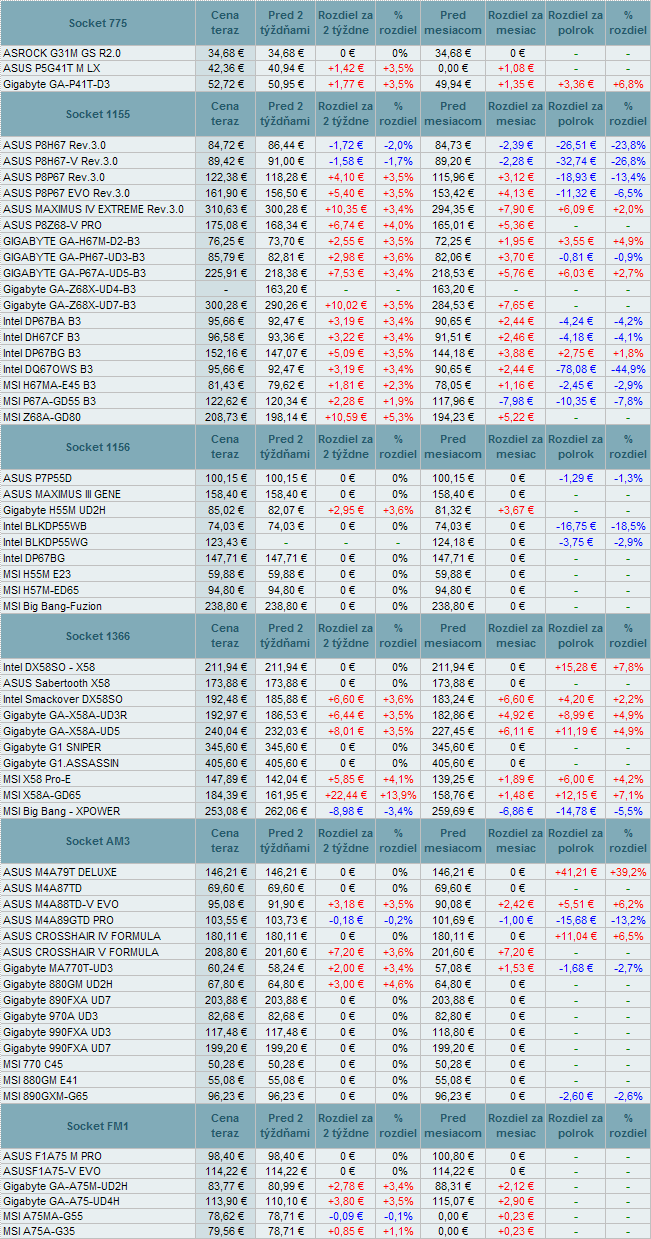Click ASUS M4A79T DELUXE product name

(x=60, y=872)
